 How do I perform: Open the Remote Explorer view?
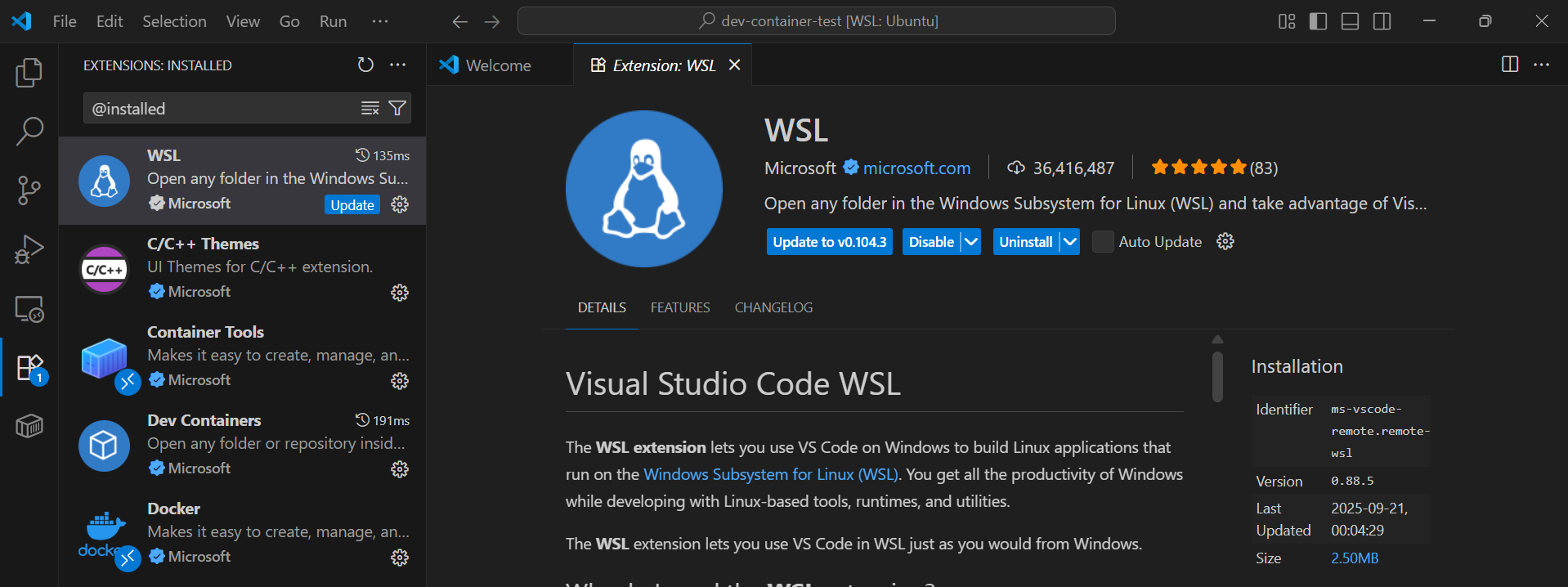[x=29, y=309]
